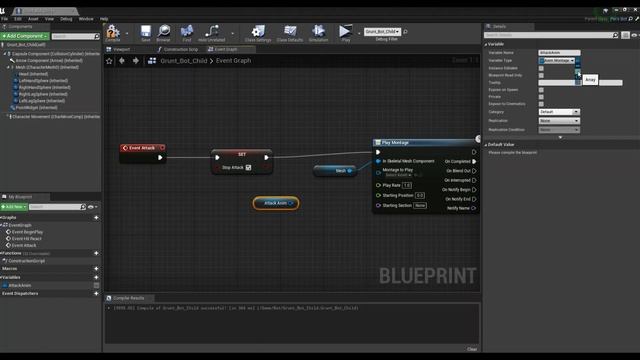Open the File menu
The width and height of the screenshot is (640, 360).
coord(4,19)
